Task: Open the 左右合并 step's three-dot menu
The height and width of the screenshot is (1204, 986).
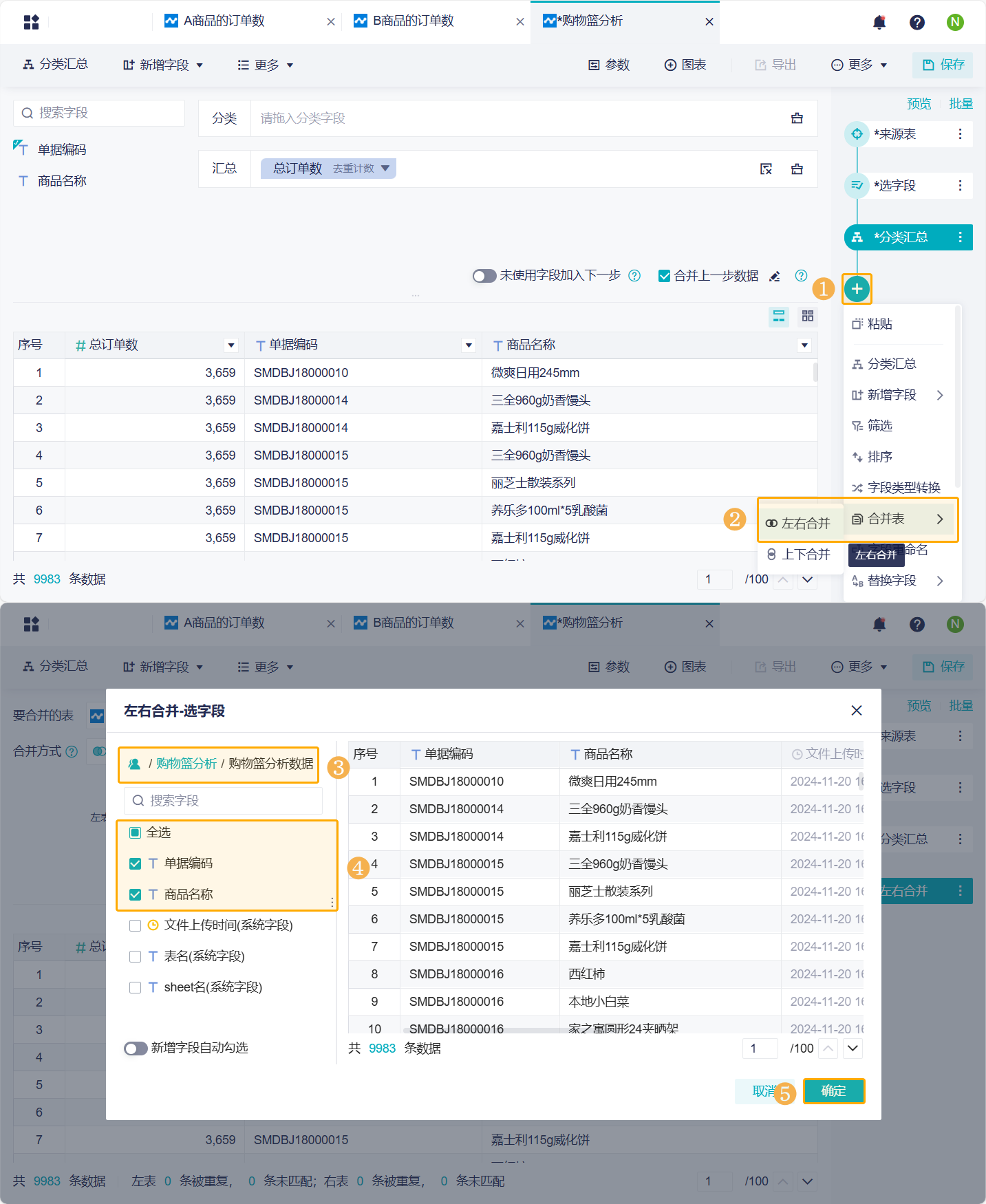Action: 960,891
